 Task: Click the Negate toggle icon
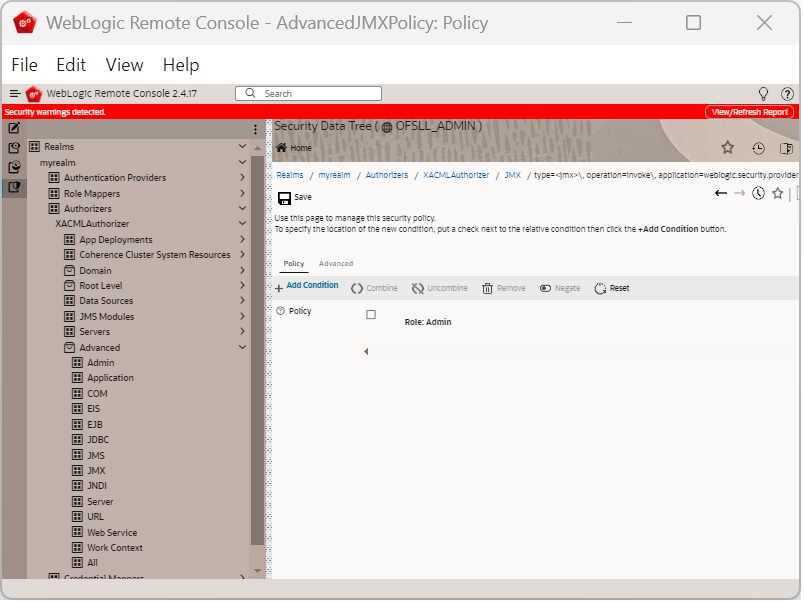coord(547,289)
